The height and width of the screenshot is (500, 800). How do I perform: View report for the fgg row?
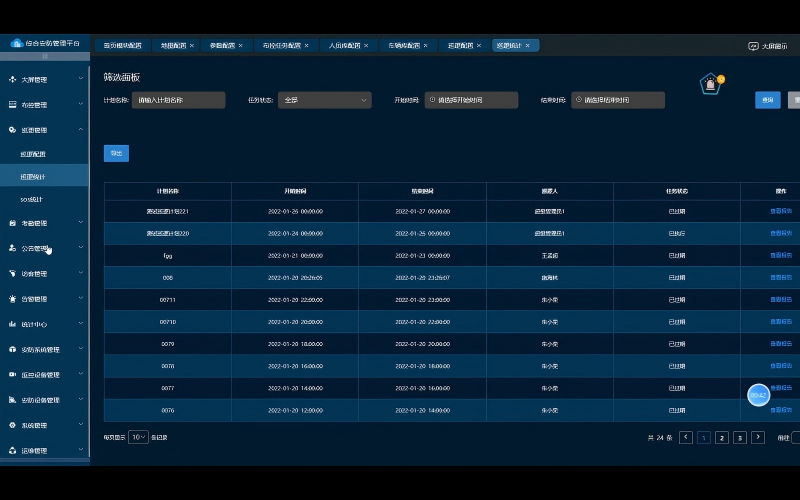[781, 255]
